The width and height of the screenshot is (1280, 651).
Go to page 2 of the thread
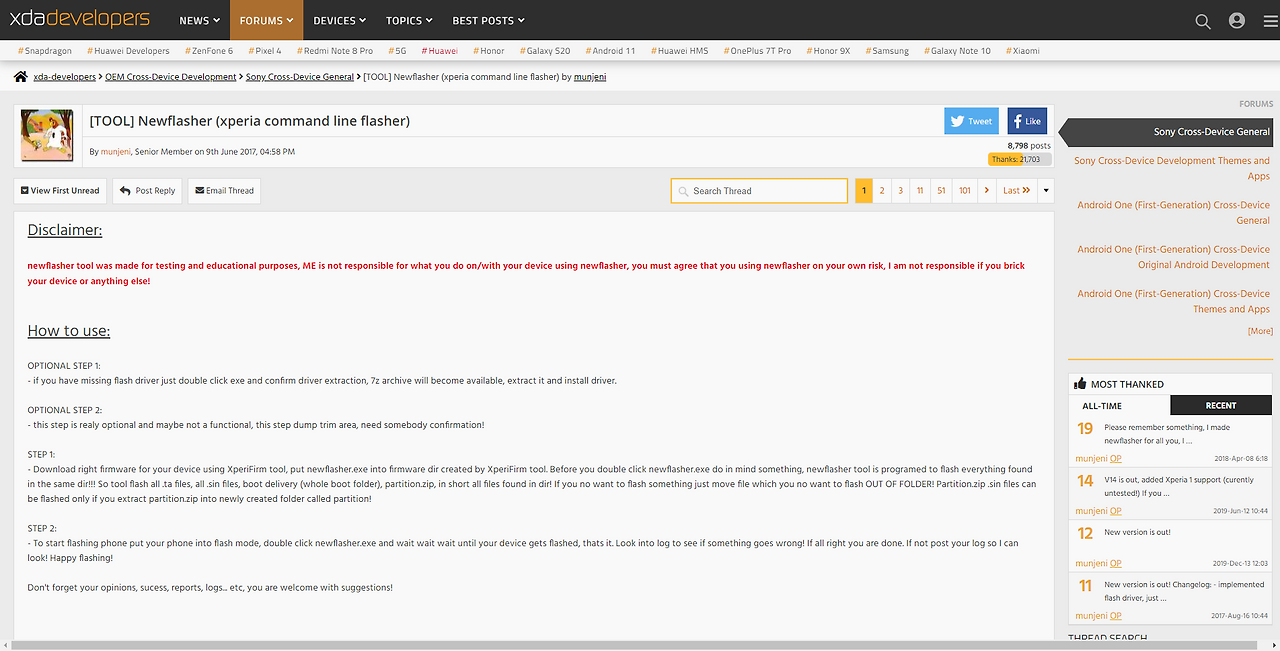(x=882, y=190)
